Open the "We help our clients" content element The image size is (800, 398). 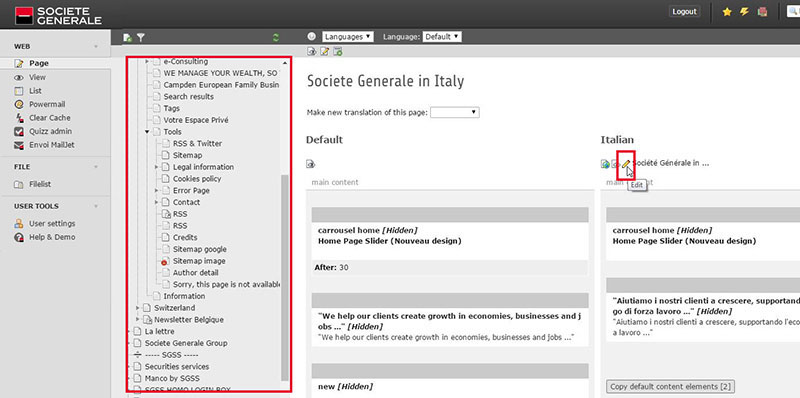coord(449,321)
